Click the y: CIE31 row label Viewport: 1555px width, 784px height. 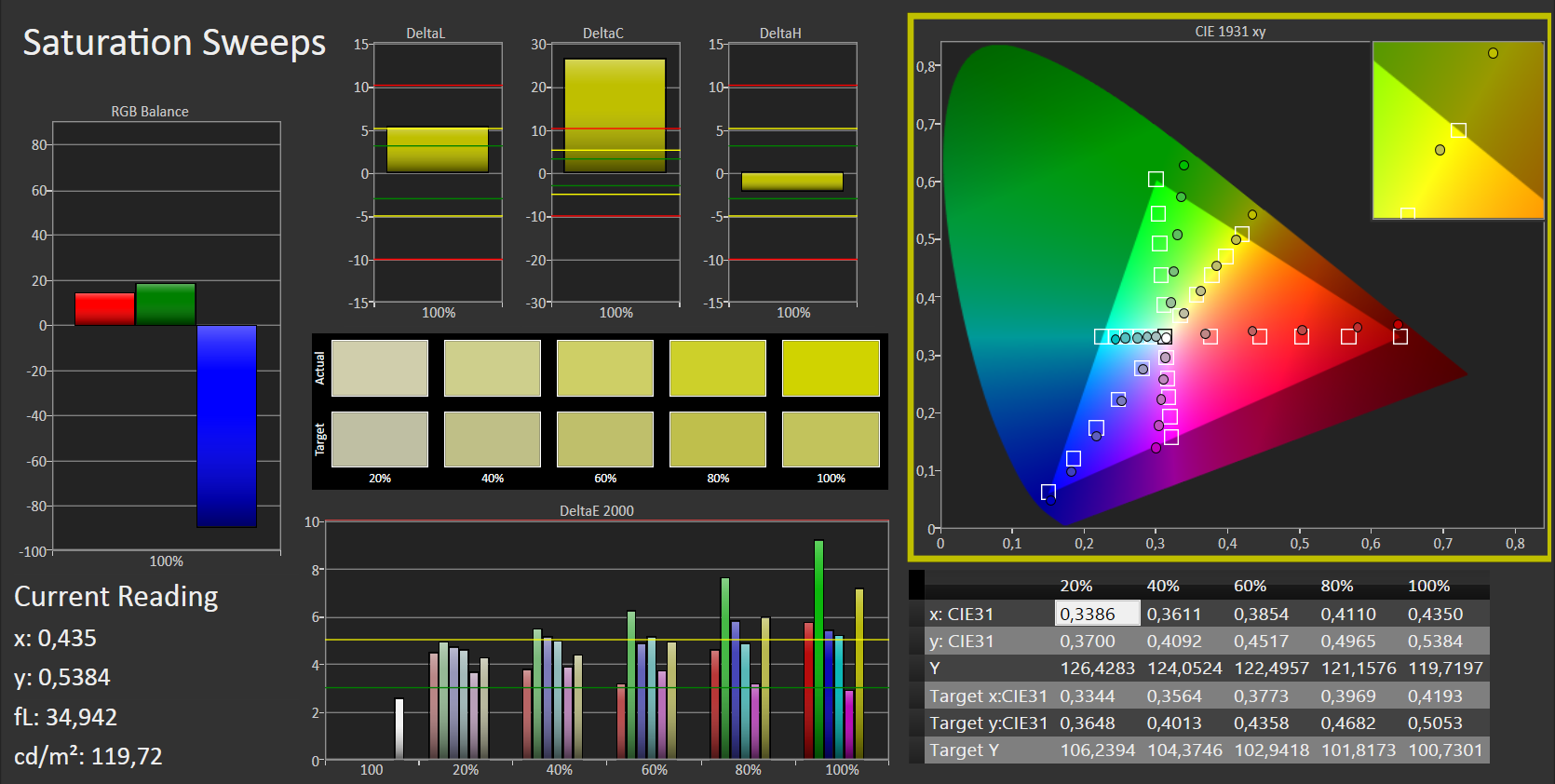coord(961,641)
